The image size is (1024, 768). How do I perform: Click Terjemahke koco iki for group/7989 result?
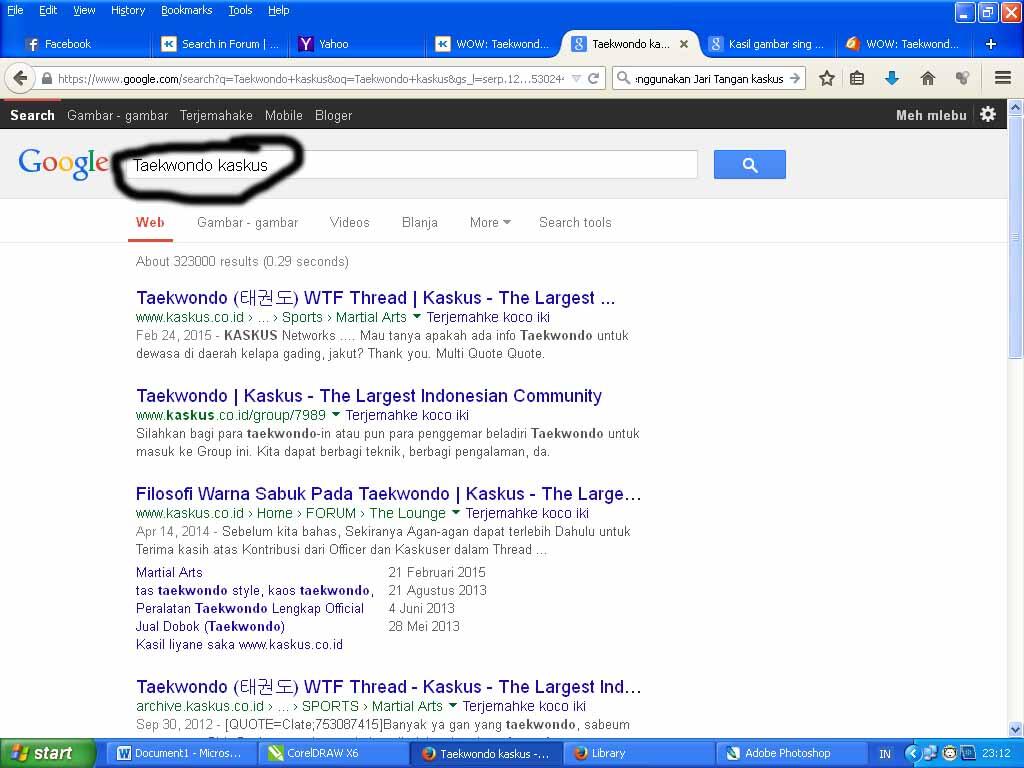pos(407,415)
